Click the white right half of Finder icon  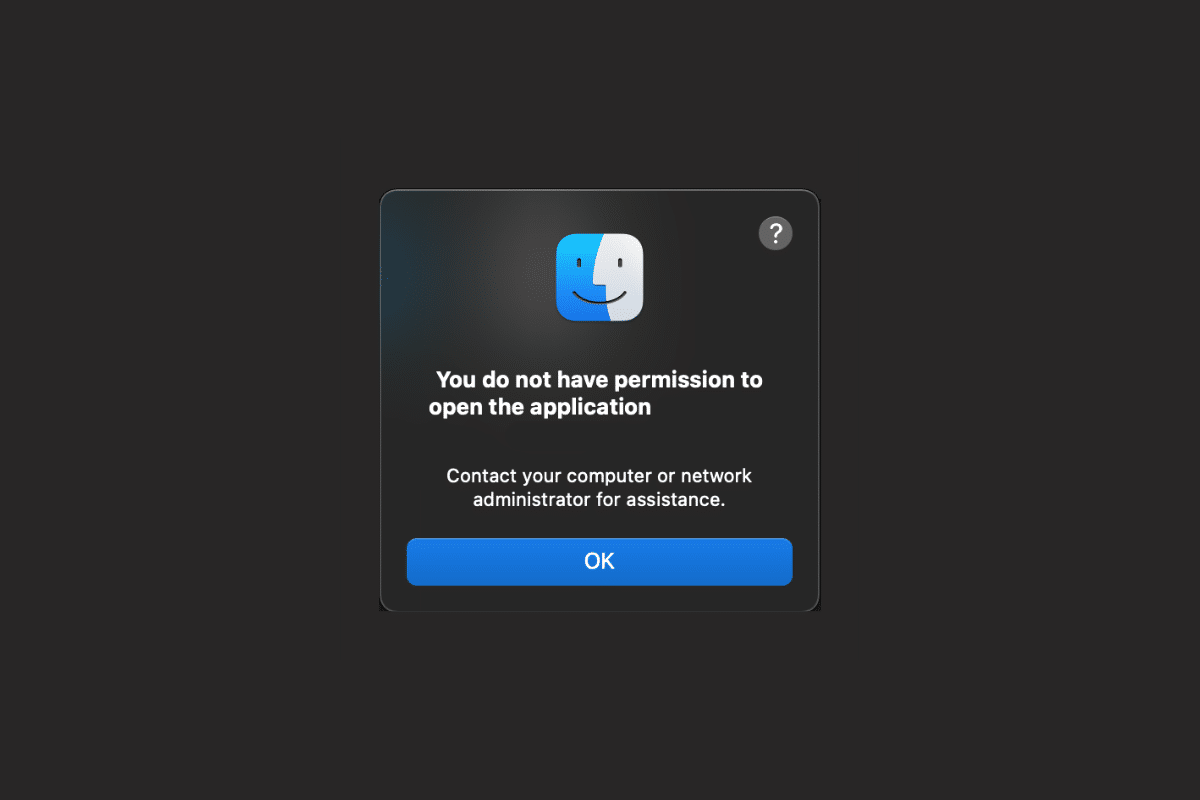(624, 277)
